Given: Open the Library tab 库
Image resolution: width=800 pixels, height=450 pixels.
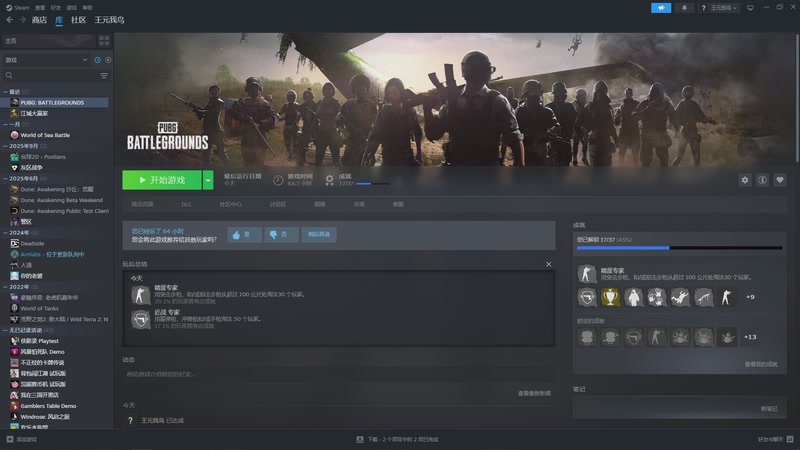Looking at the screenshot, I should (x=59, y=20).
